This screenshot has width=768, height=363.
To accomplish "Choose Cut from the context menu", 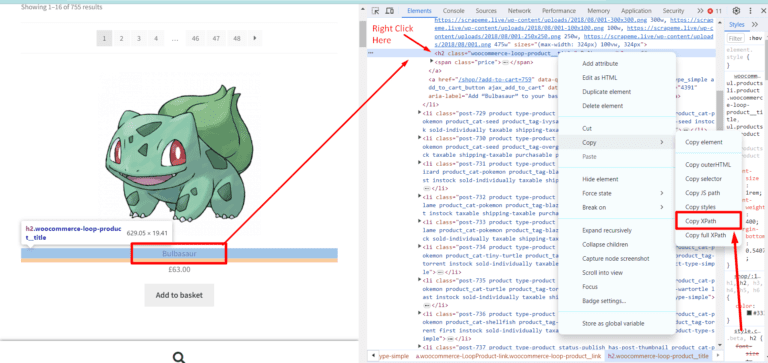I will [x=587, y=128].
